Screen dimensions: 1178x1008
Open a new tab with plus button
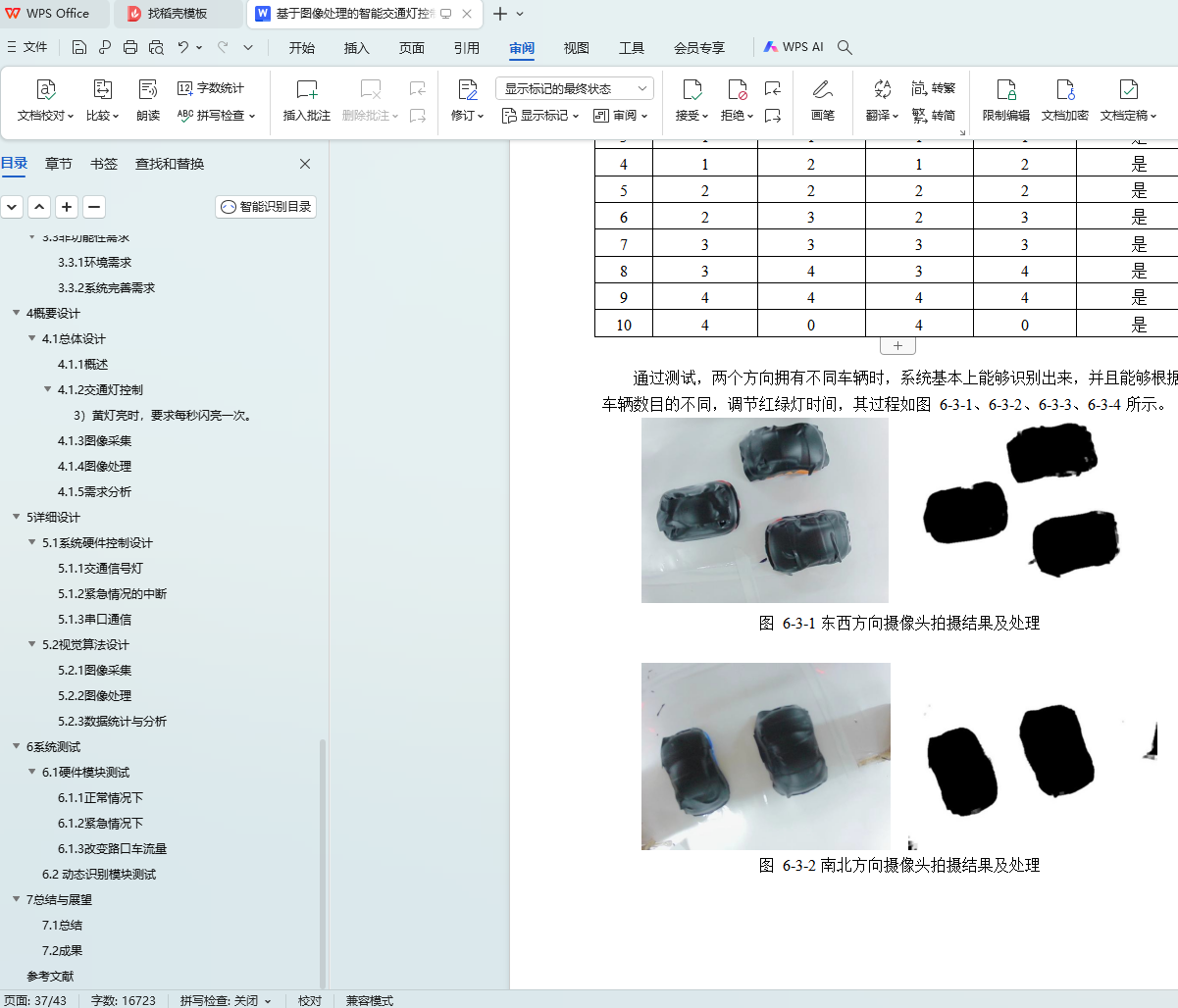point(499,14)
